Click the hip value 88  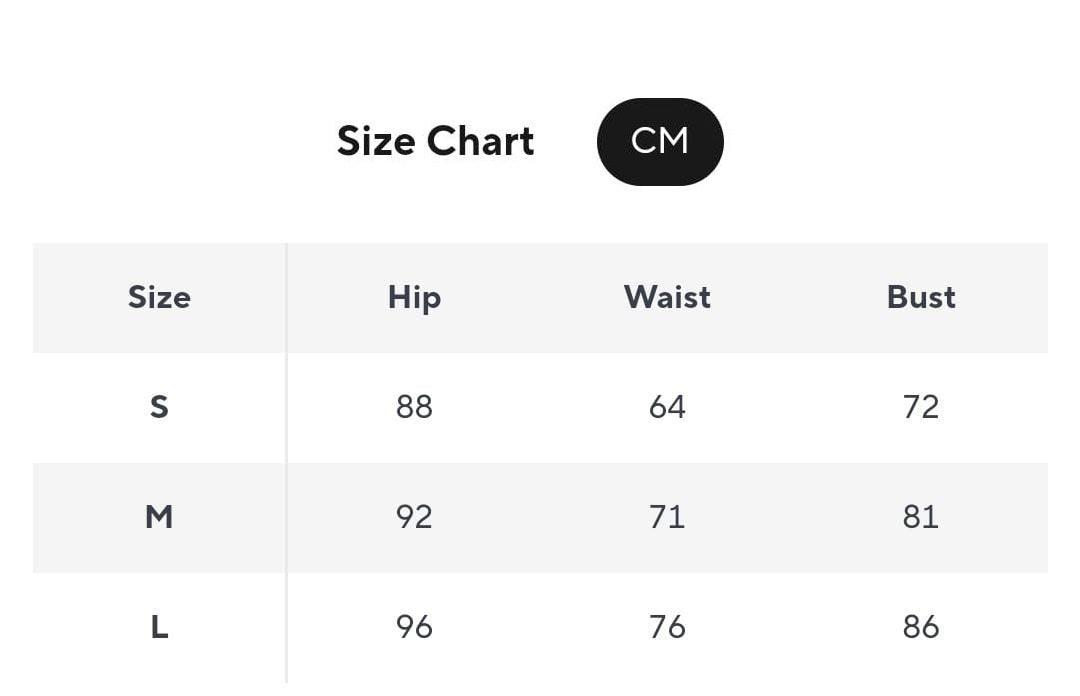click(x=414, y=407)
